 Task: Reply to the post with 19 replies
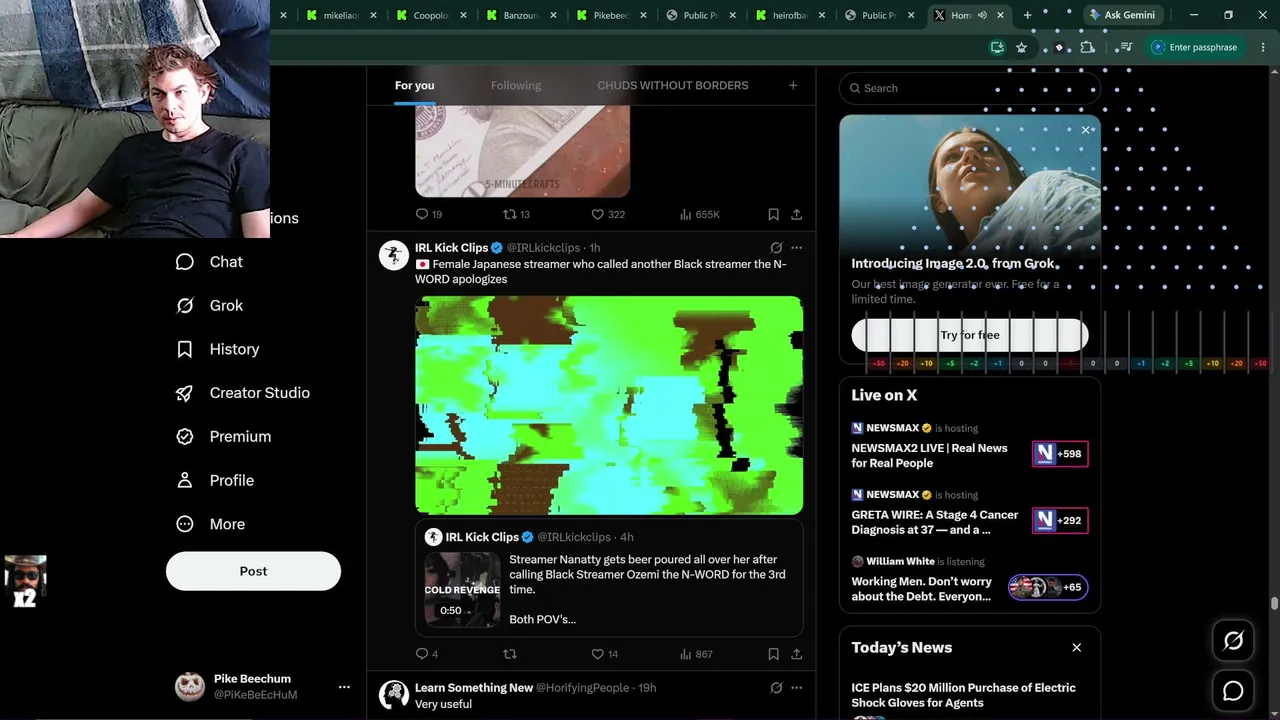429,214
